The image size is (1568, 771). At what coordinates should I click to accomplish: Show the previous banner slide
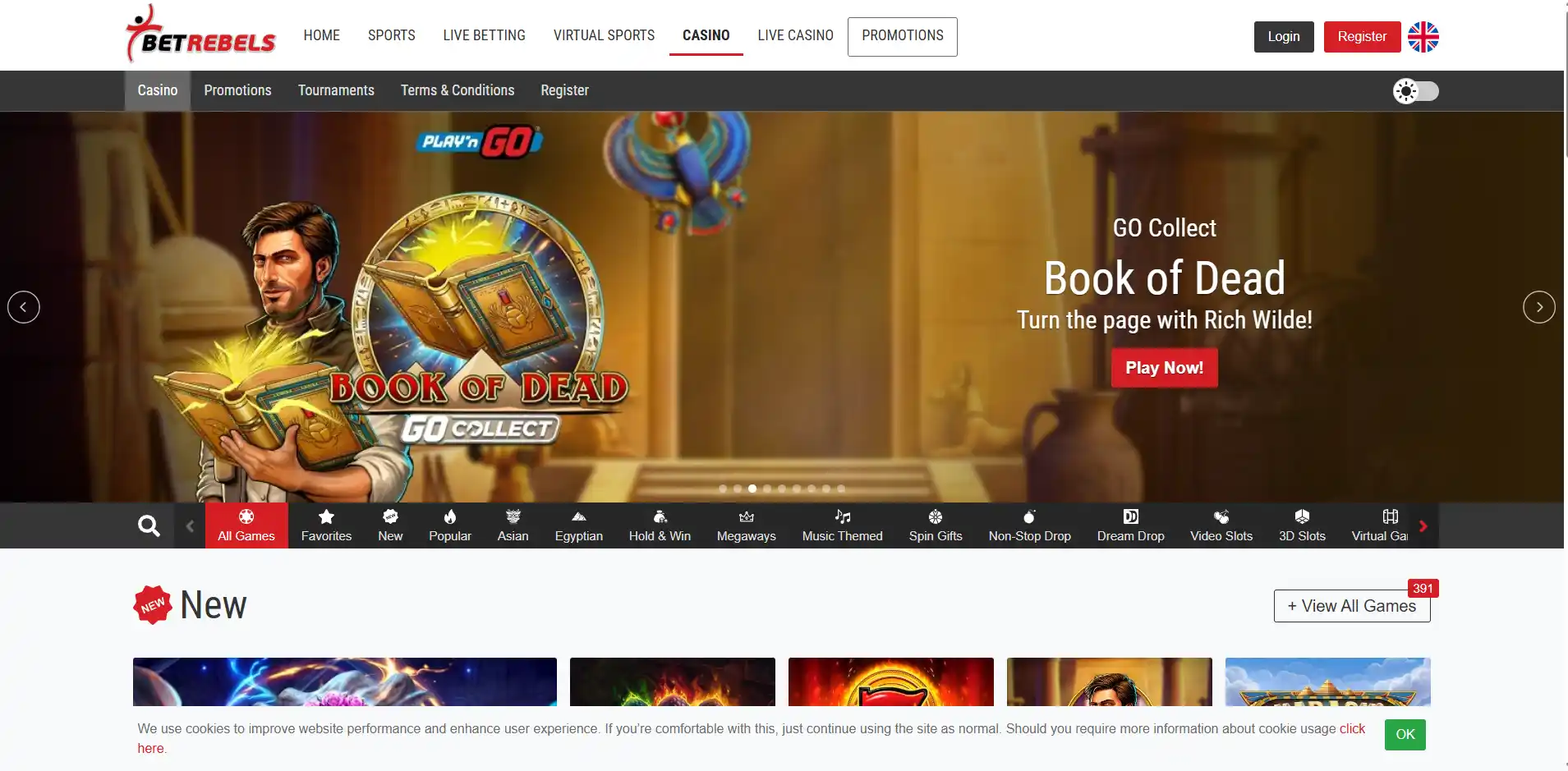tap(23, 307)
